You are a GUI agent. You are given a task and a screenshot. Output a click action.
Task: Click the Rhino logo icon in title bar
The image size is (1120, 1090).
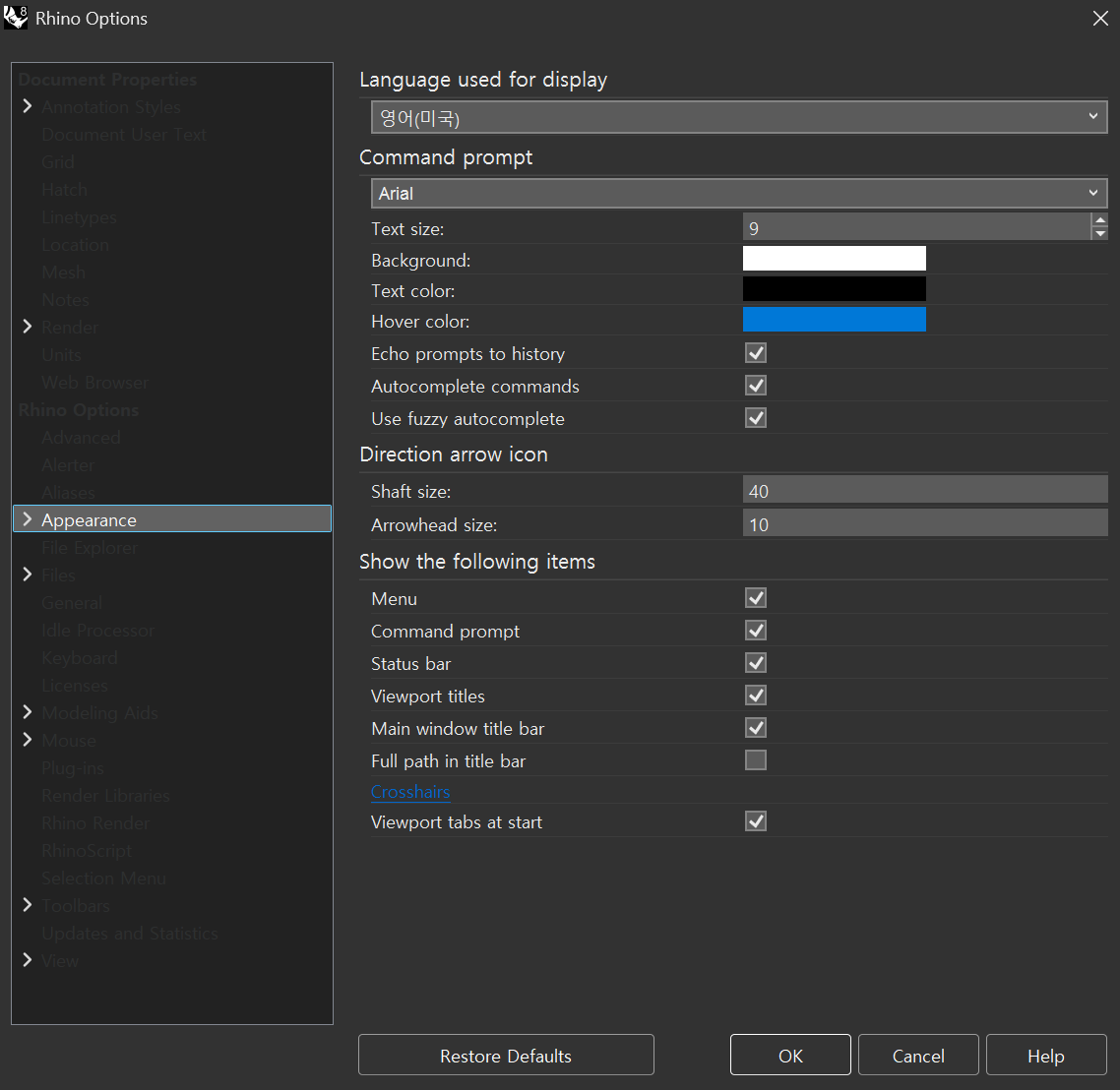point(16,17)
